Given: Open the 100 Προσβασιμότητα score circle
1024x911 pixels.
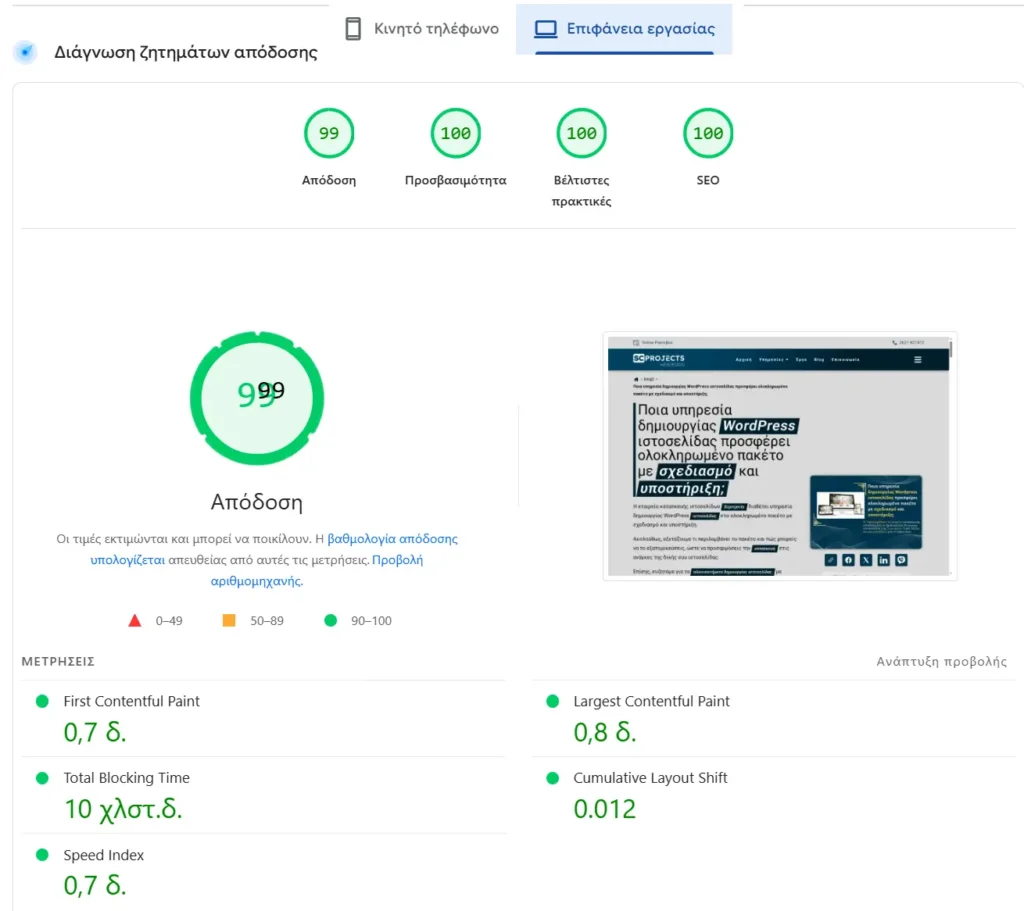Looking at the screenshot, I should (455, 132).
